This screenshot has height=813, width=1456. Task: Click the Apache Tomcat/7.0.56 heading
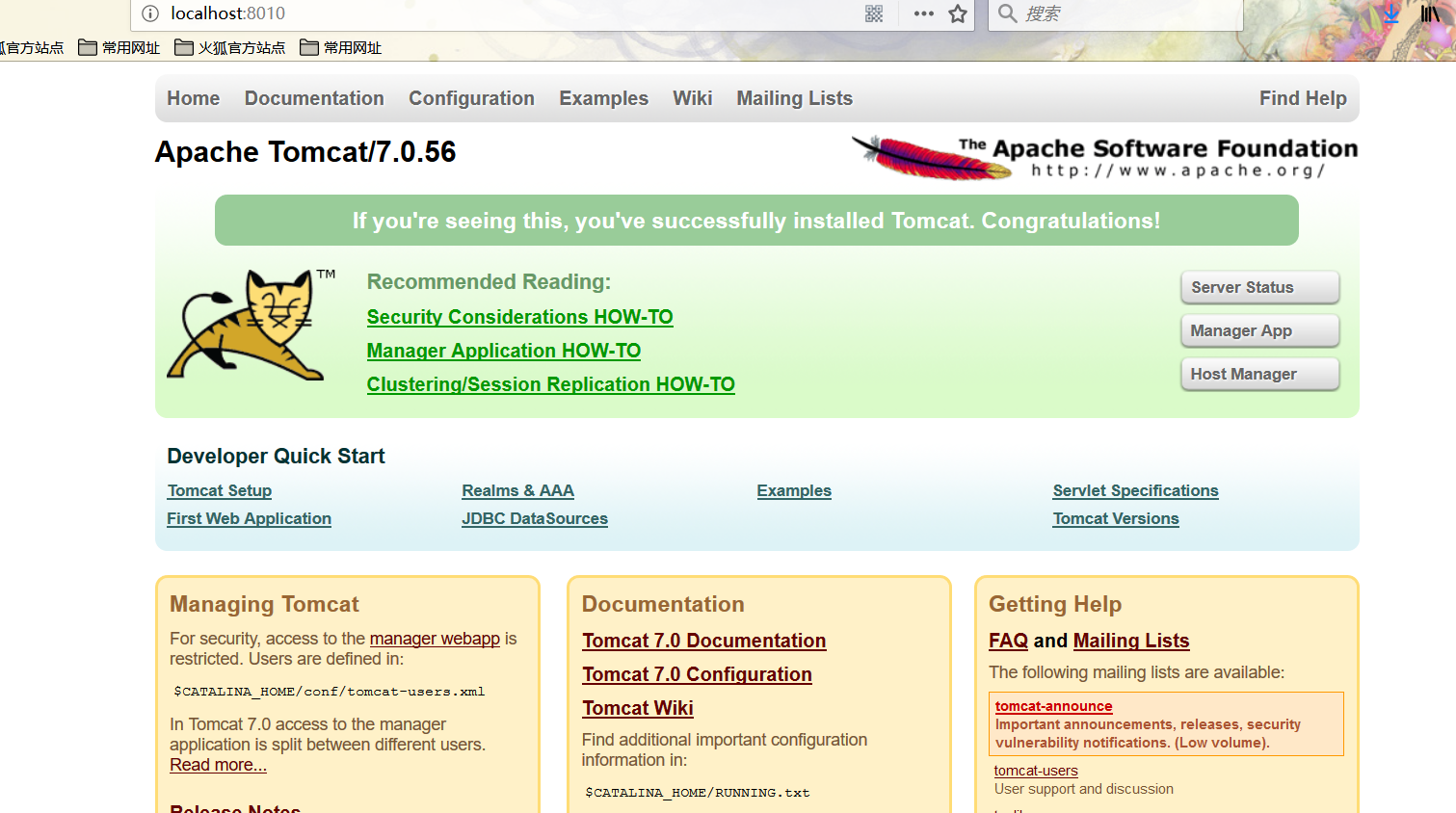click(x=305, y=152)
